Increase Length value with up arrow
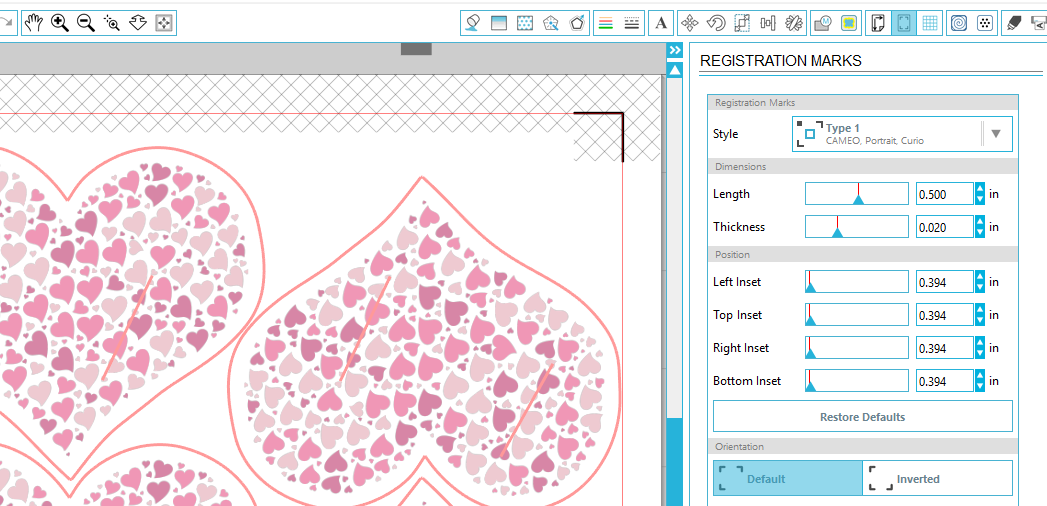Viewport: 1047px width, 506px height. [980, 189]
